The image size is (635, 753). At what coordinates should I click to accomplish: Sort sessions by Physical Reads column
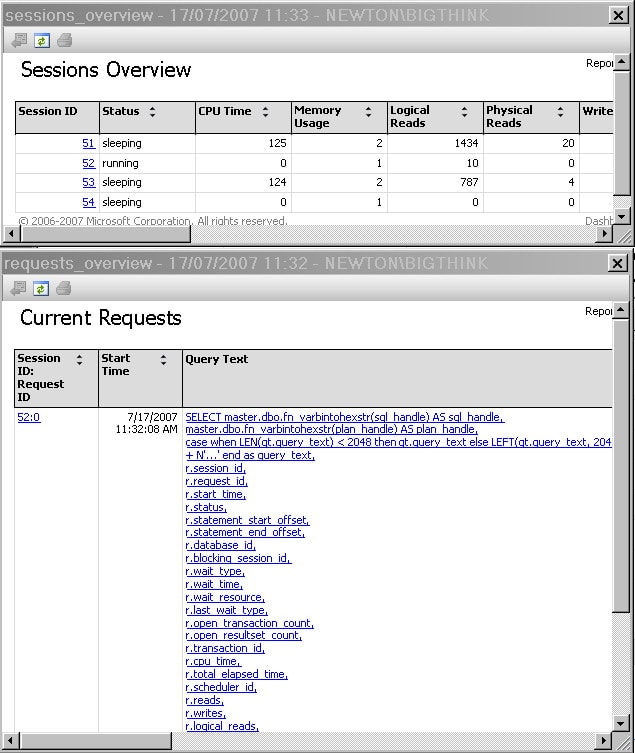tap(560, 112)
